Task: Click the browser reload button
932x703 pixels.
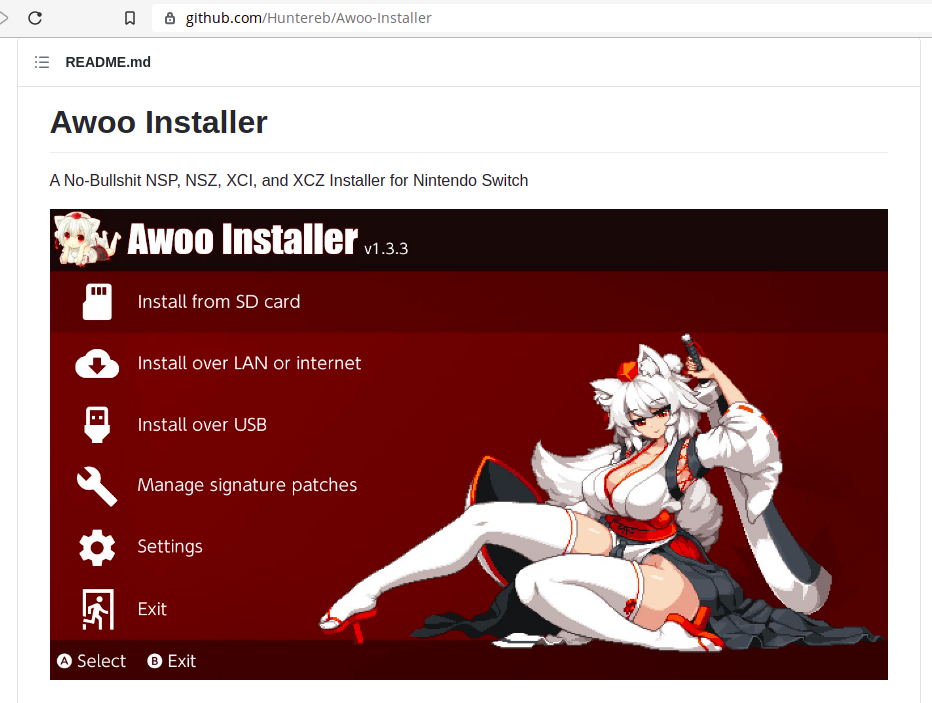Action: [x=35, y=18]
